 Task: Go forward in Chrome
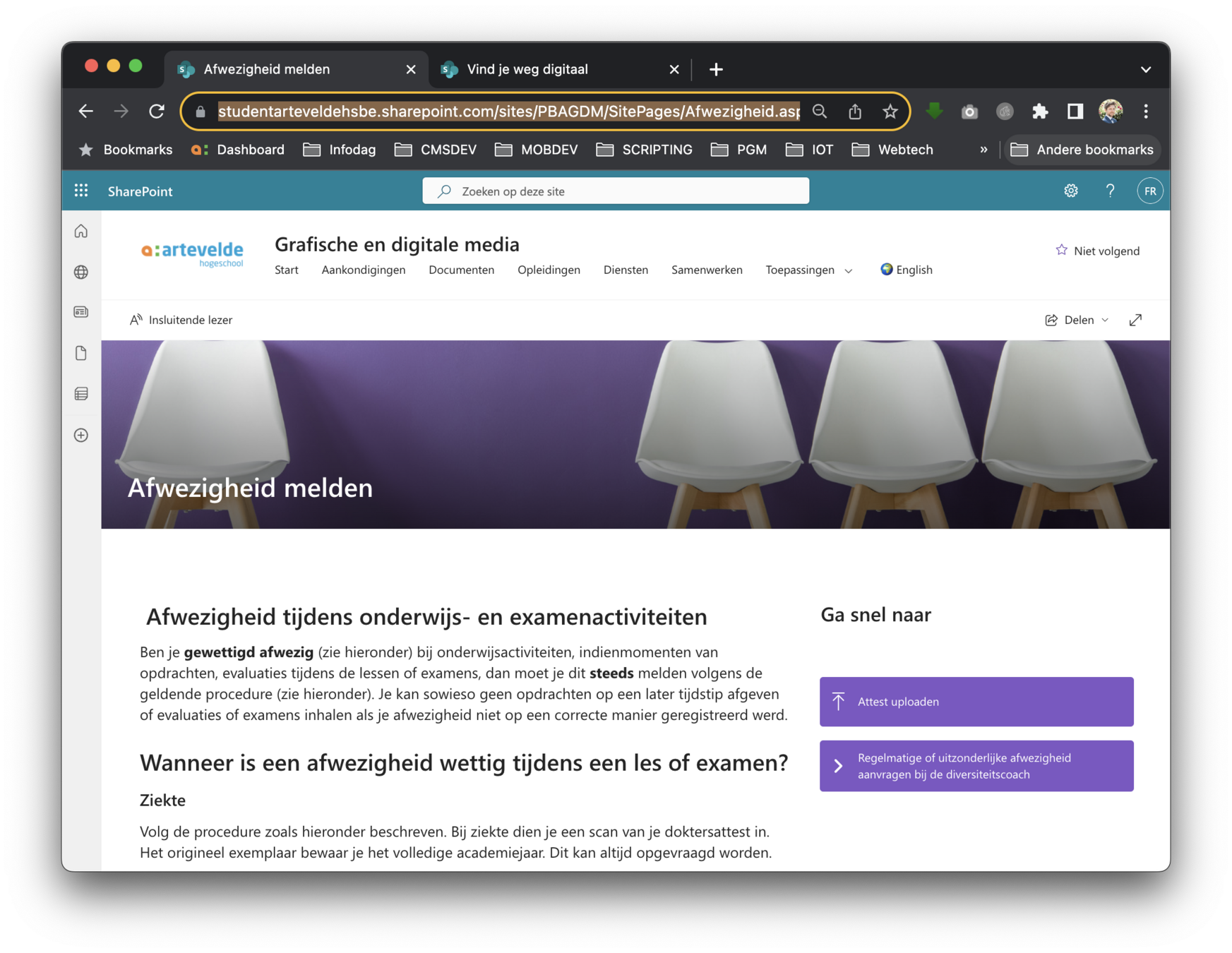point(121,111)
